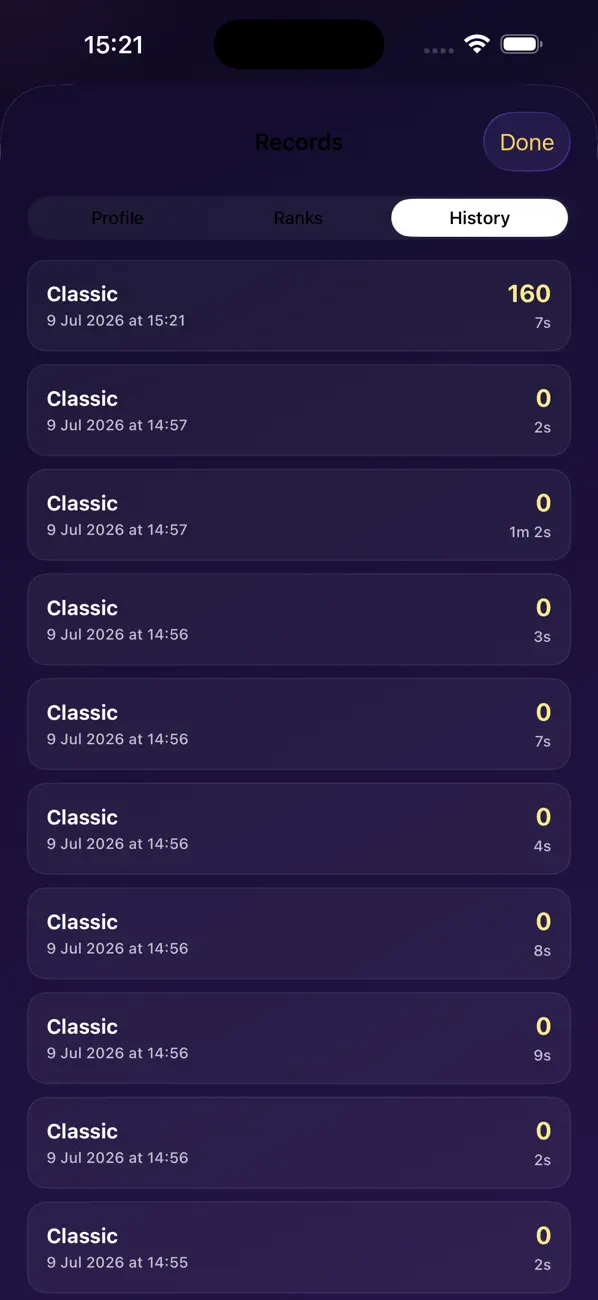The width and height of the screenshot is (598, 1300).
Task: Click the cellular signal dots icon
Action: tap(438, 50)
